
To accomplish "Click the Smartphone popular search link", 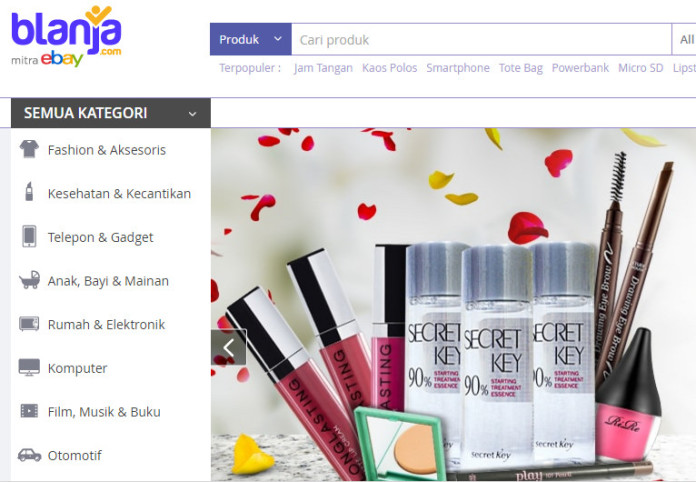I will (458, 68).
